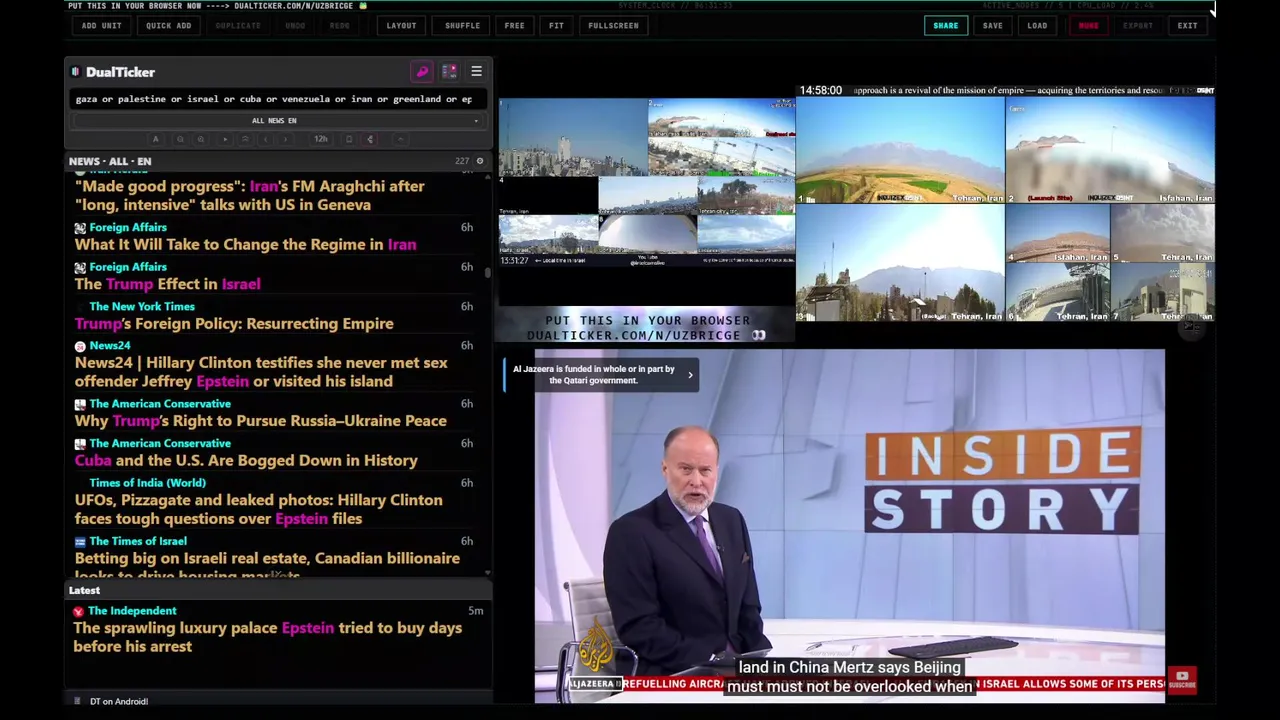Click SHUFFLE in the top toolbar
The width and height of the screenshot is (1280, 720).
click(x=462, y=25)
